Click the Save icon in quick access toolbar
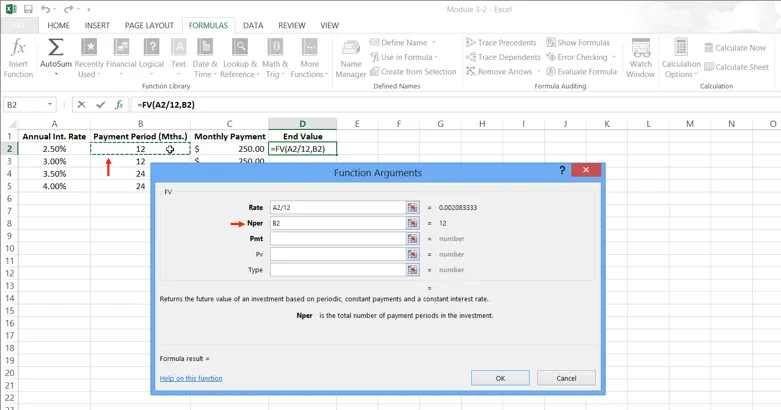Viewport: 781px width, 410px height. pos(28,9)
